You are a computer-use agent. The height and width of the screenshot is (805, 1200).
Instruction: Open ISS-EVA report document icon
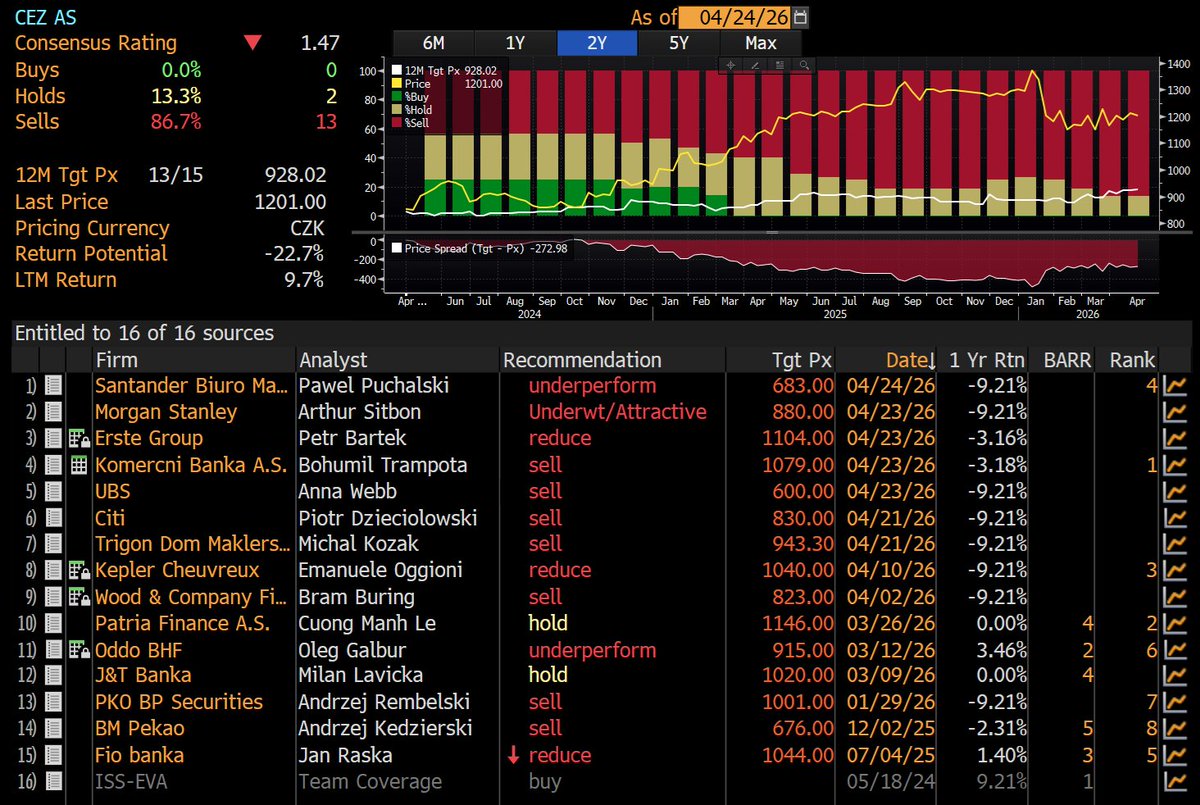pyautogui.click(x=54, y=782)
